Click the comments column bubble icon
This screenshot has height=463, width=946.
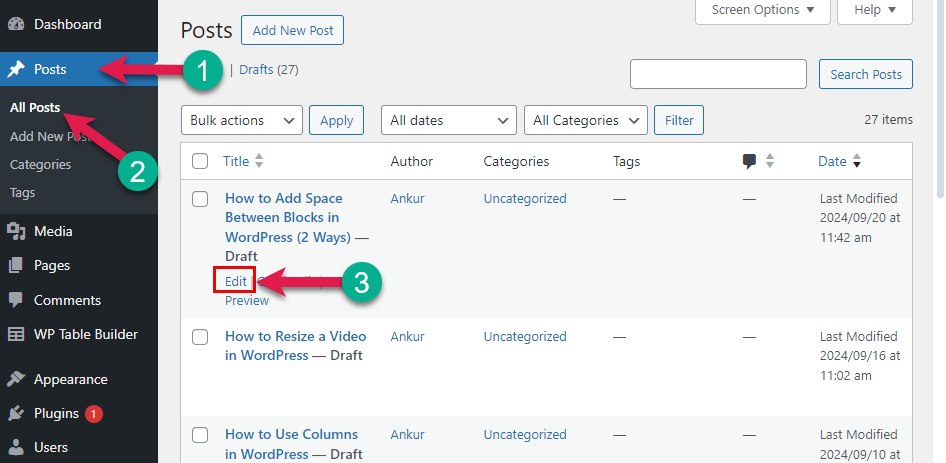pos(749,162)
